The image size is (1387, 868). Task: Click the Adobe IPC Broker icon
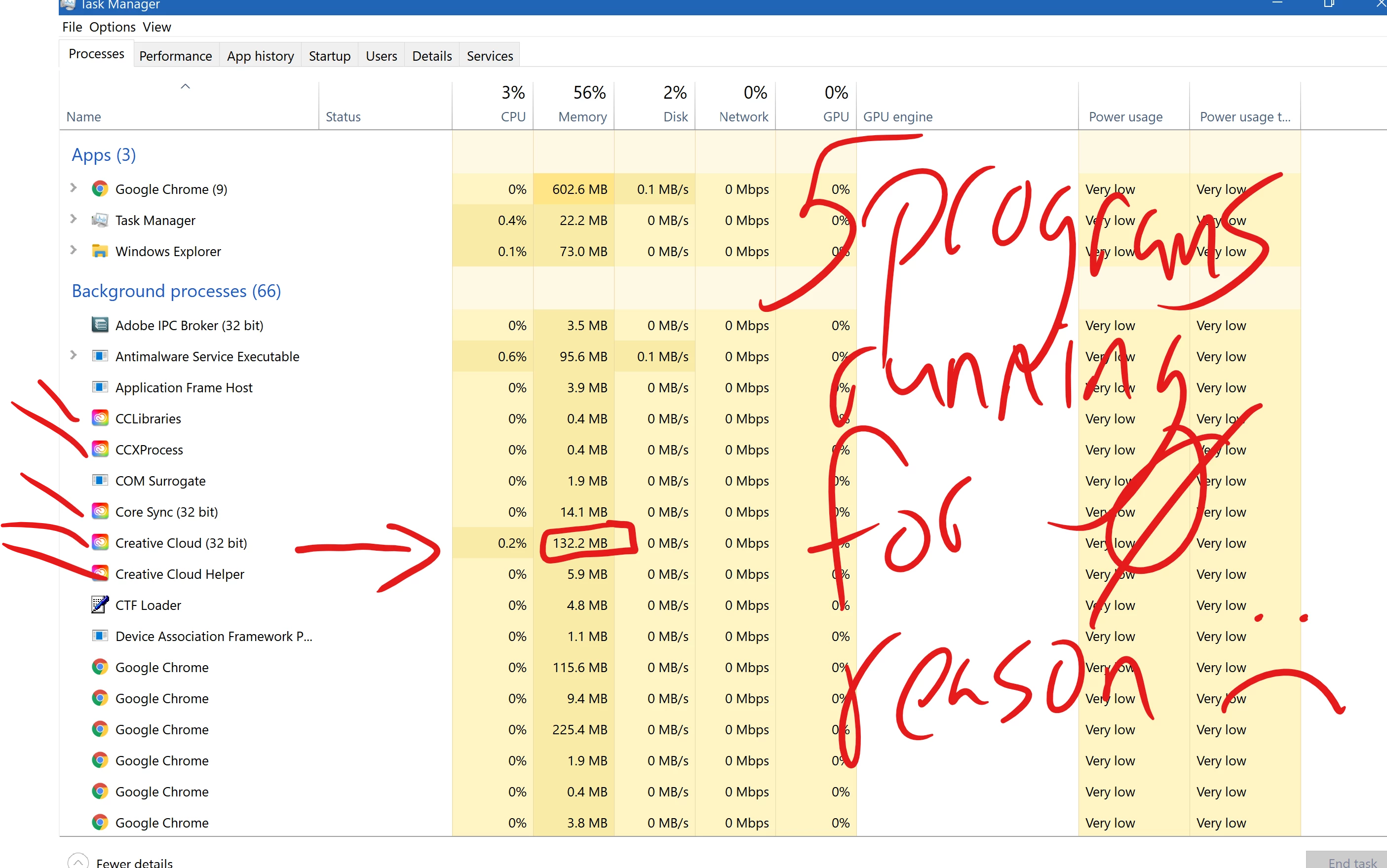100,325
